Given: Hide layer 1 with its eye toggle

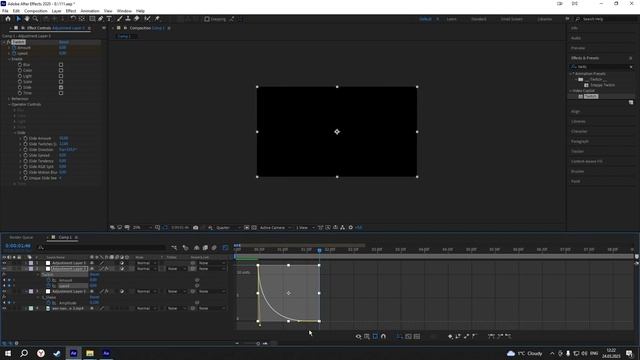Looking at the screenshot, I should coord(4,263).
